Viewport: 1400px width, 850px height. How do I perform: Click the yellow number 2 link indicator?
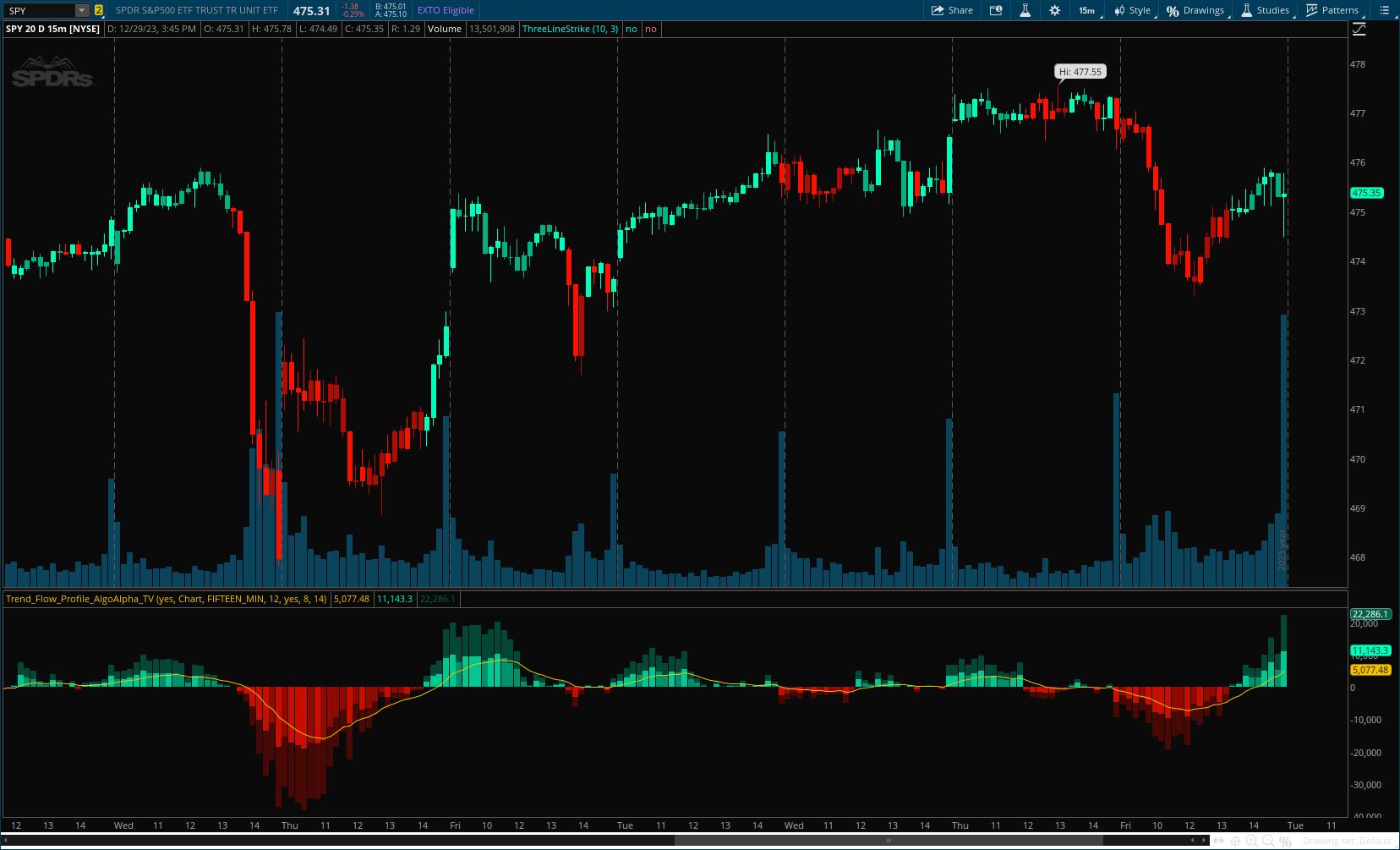[99, 10]
